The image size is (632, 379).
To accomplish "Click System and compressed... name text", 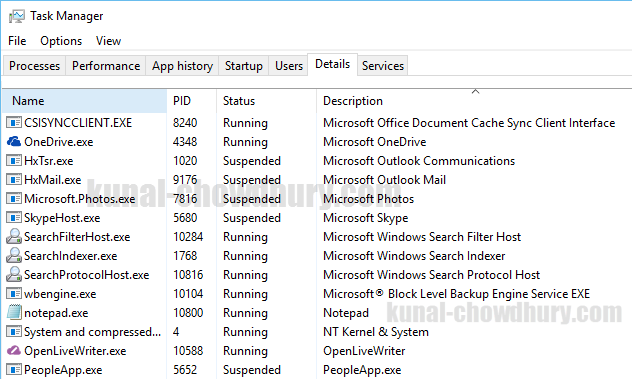I will pos(92,332).
